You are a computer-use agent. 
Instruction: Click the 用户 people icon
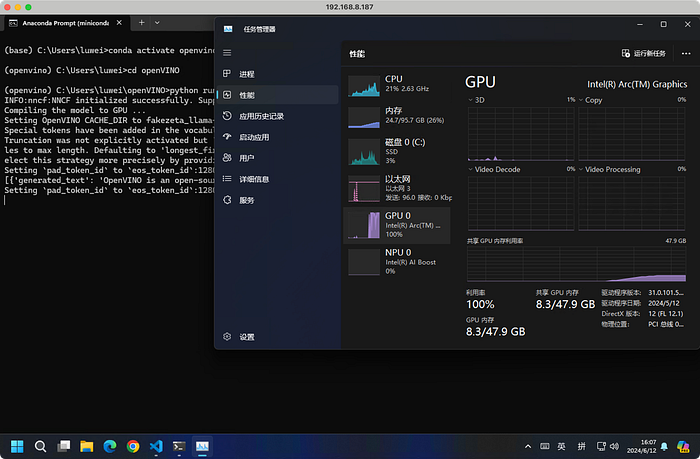[x=227, y=158]
